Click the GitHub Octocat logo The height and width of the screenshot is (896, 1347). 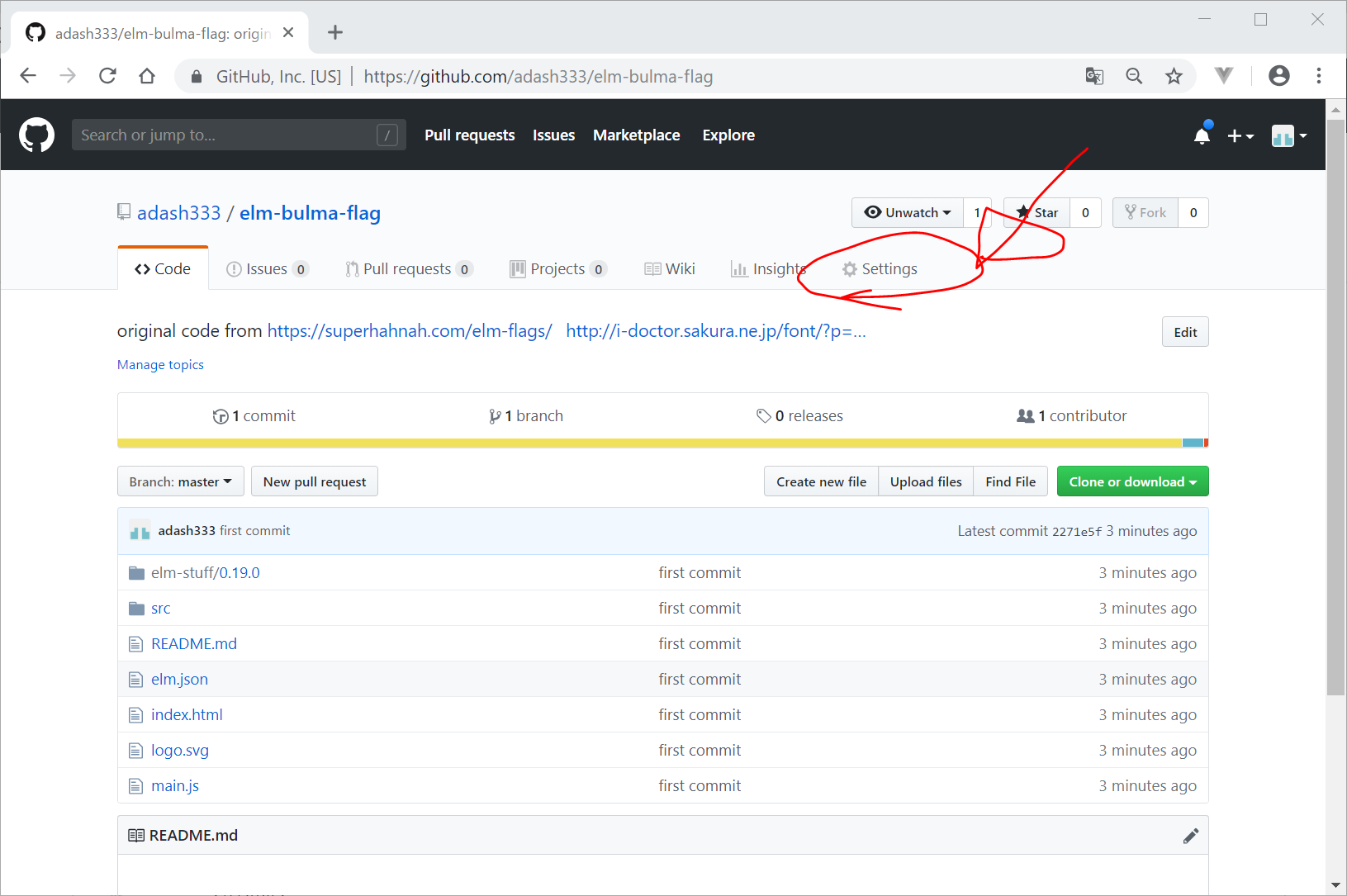point(36,135)
